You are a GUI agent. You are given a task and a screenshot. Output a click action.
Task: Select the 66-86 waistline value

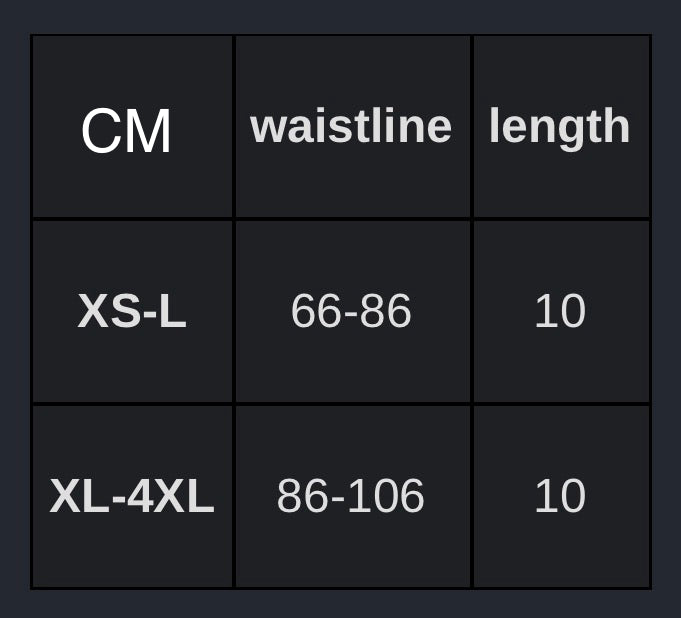point(351,311)
